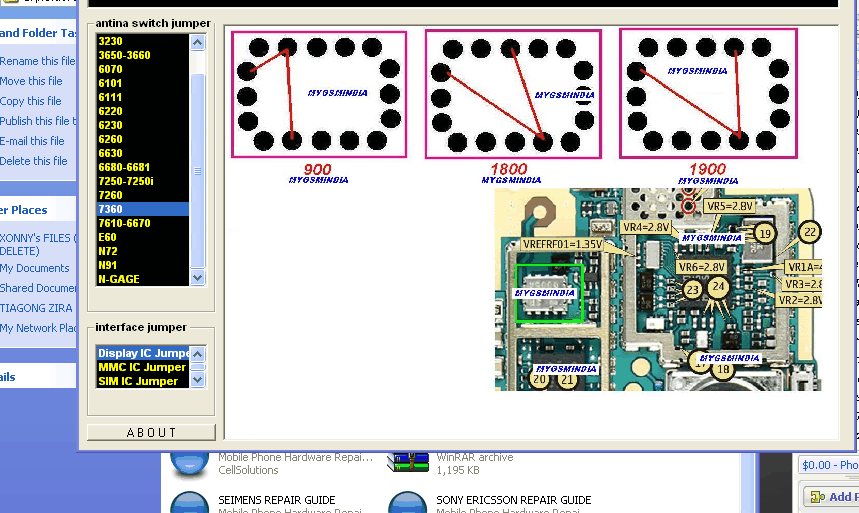859x513 pixels.
Task: Select Display IC Jumper entry
Action: [143, 353]
